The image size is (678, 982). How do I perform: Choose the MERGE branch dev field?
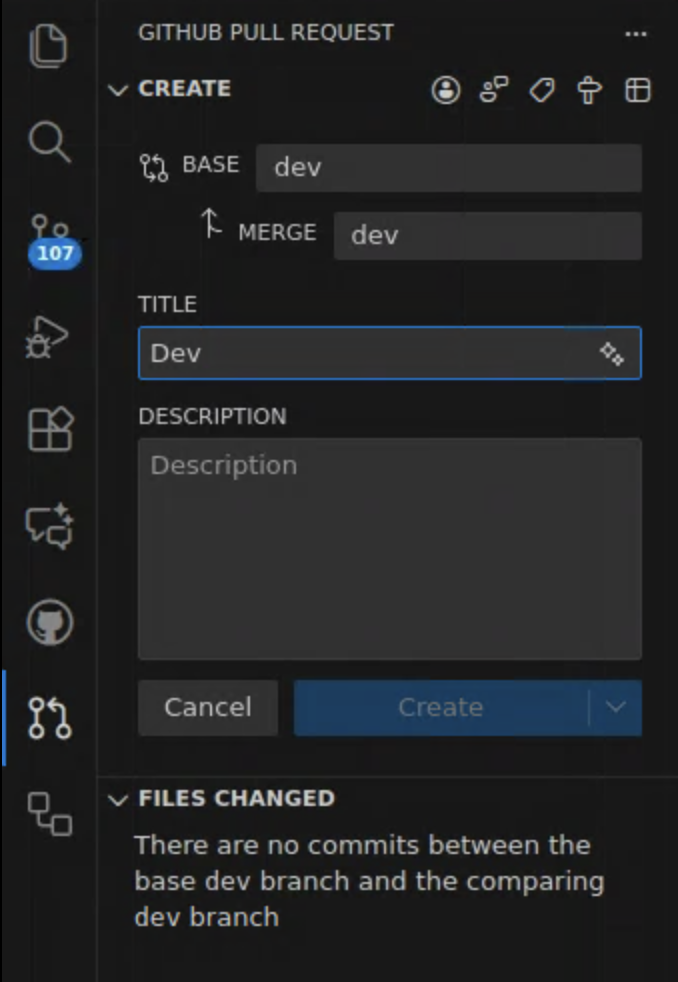(x=487, y=235)
